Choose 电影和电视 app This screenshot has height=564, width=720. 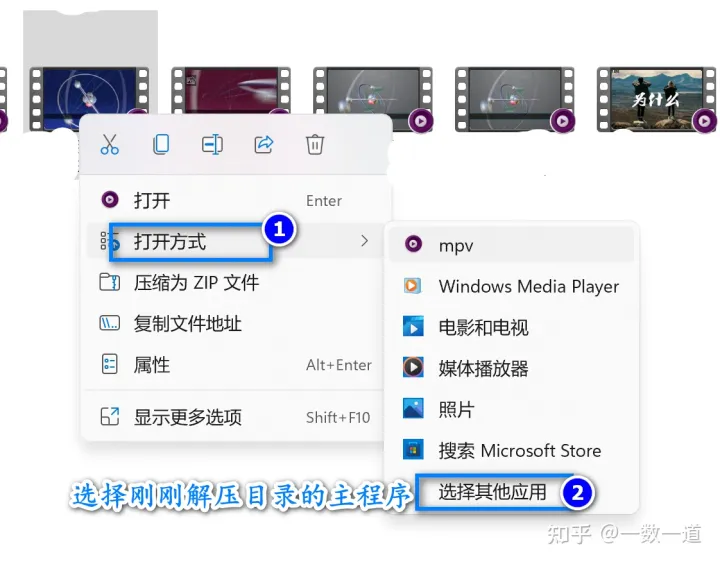click(x=512, y=327)
